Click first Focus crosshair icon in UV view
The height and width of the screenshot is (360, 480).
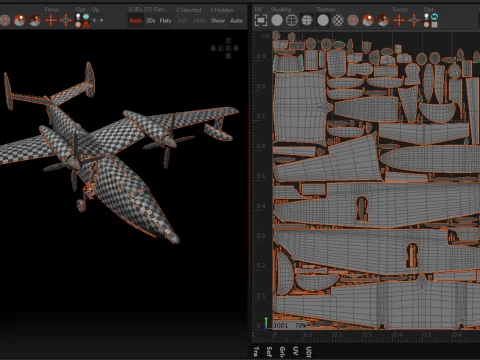coord(399,20)
